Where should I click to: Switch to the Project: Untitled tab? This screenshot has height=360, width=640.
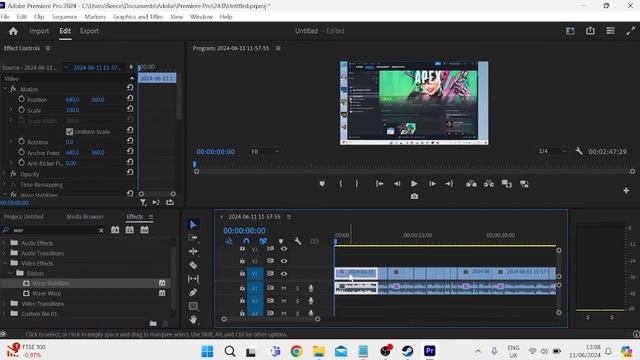(24, 217)
